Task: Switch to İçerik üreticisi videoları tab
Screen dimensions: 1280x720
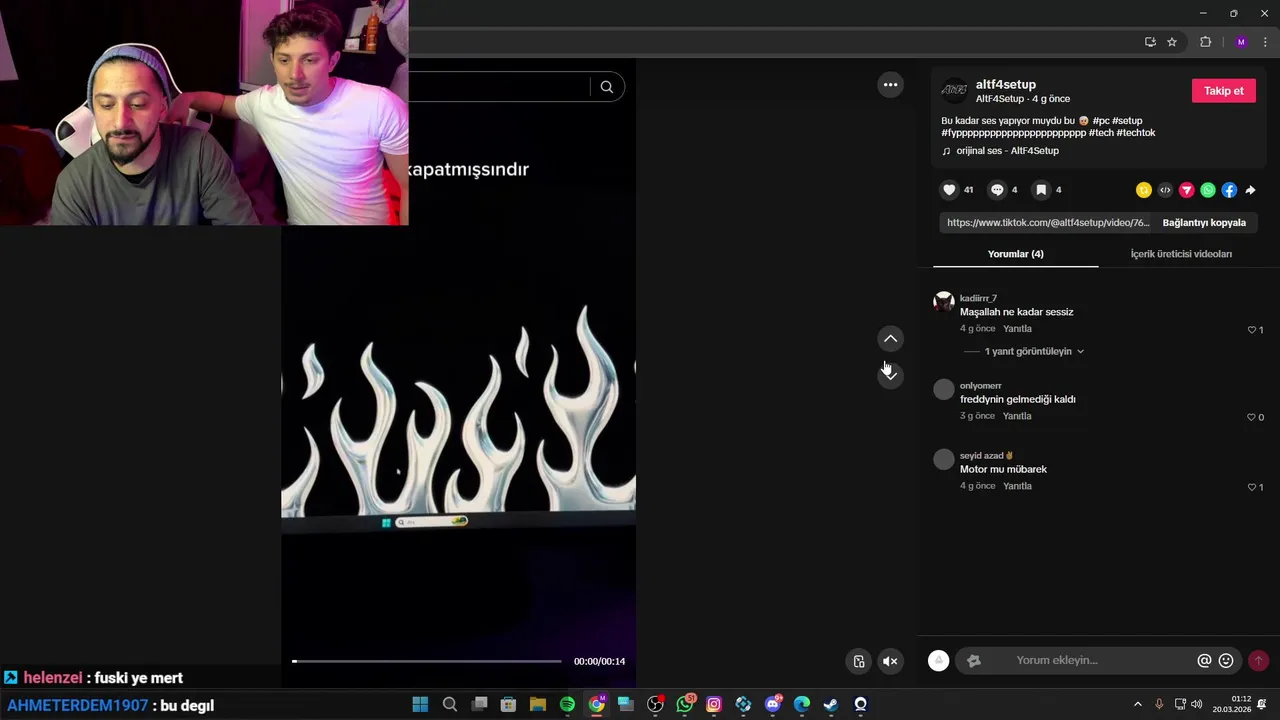Action: [x=1181, y=254]
